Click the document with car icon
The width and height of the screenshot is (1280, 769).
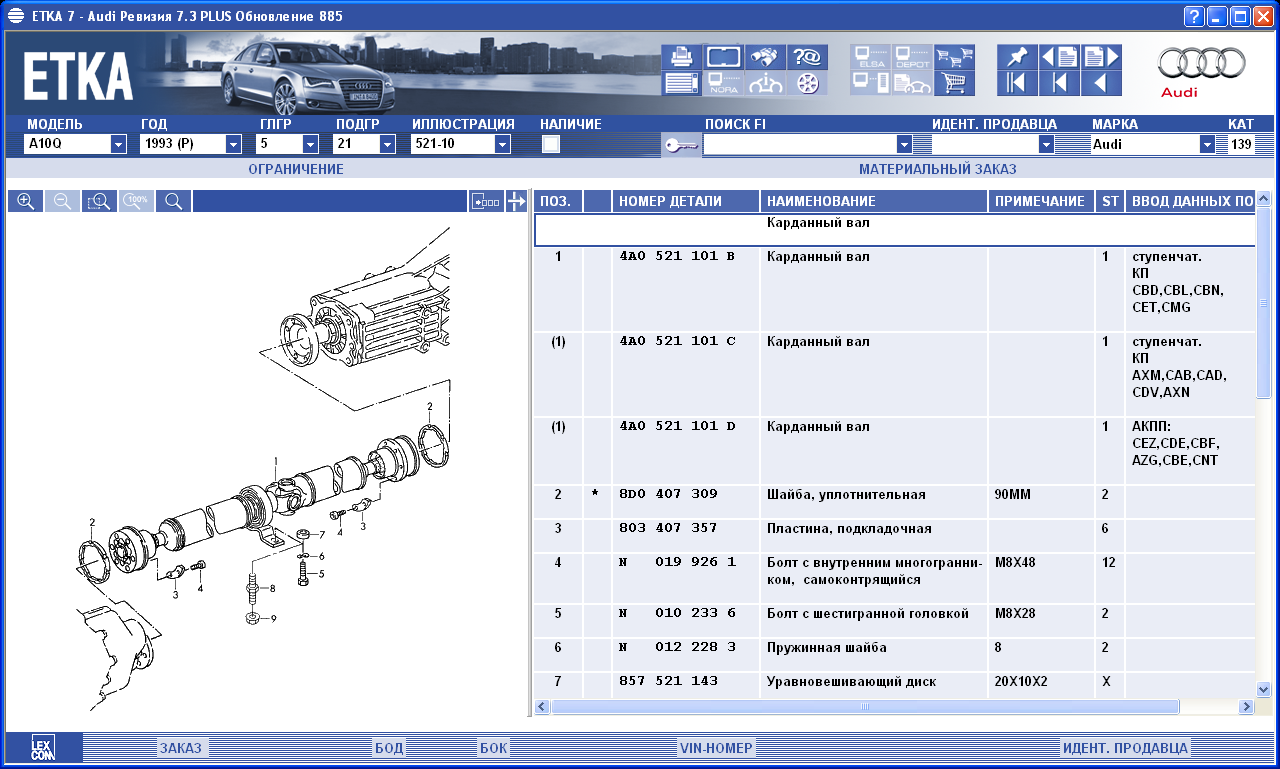tap(912, 83)
